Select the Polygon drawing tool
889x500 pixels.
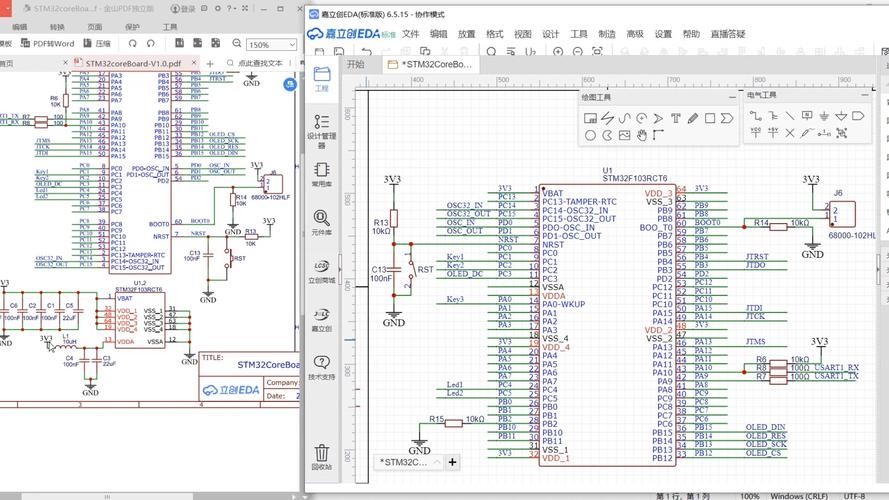tap(727, 118)
